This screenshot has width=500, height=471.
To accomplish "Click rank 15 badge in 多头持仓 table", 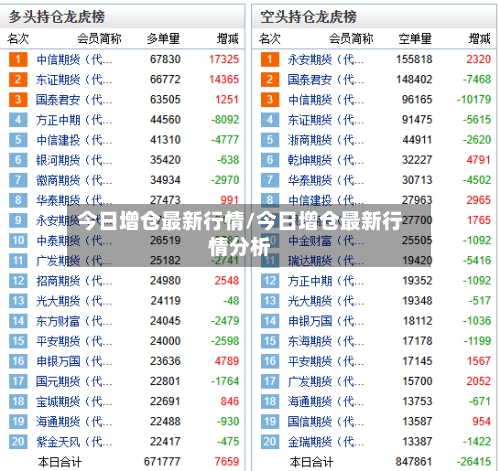I will point(18,341).
